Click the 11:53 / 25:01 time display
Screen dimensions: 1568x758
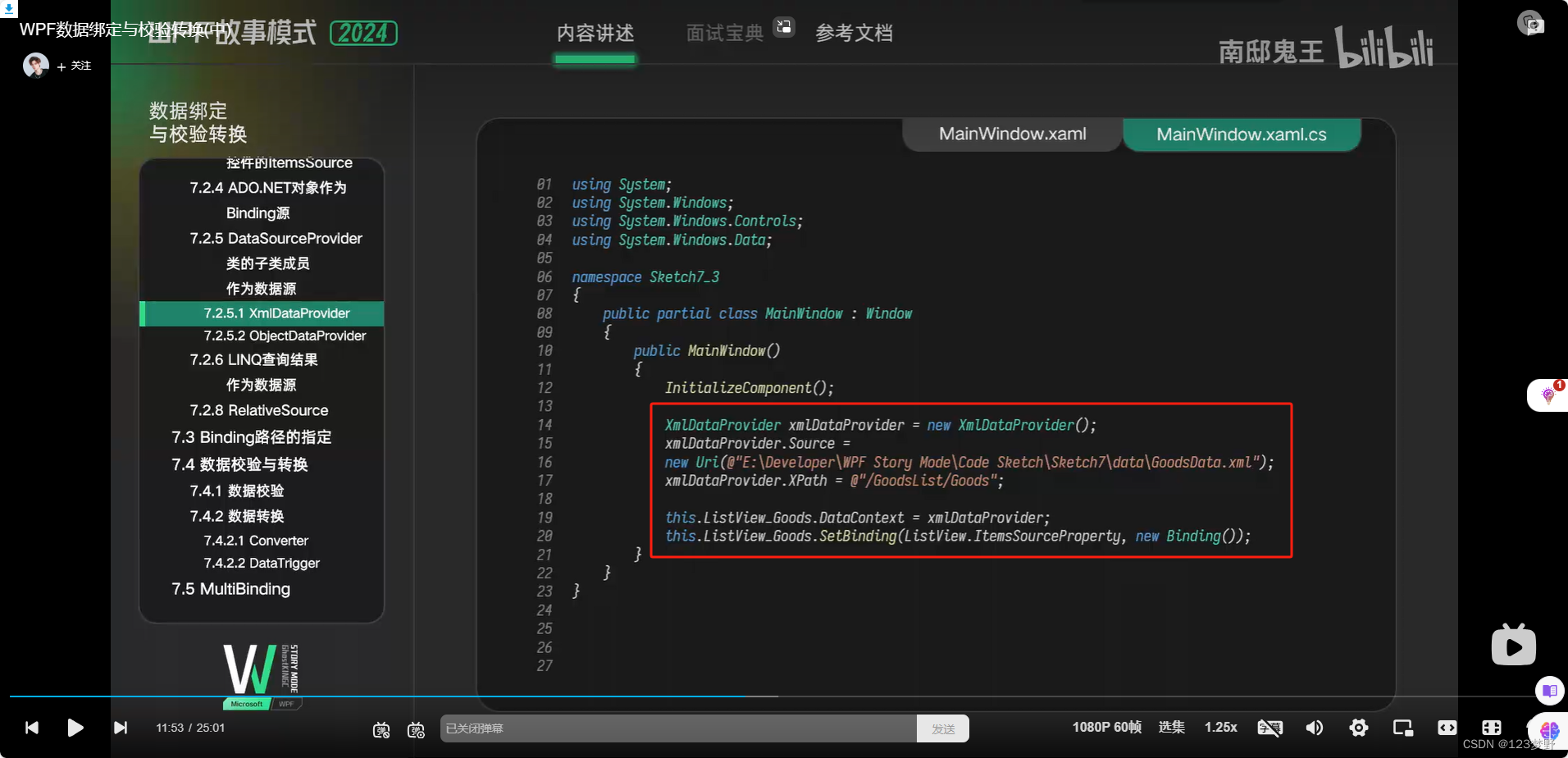(x=190, y=728)
